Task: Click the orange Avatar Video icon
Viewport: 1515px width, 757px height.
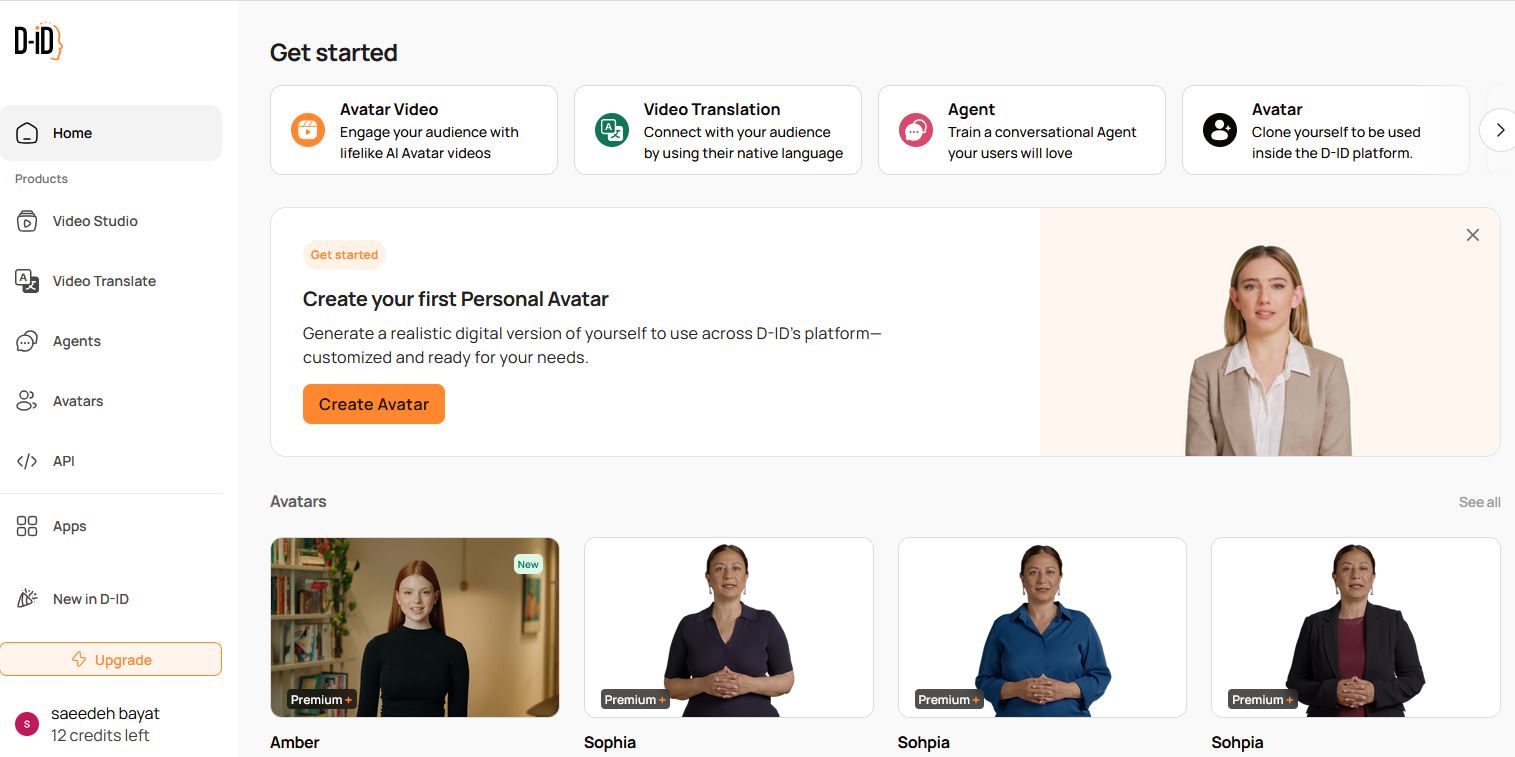Action: [x=308, y=130]
